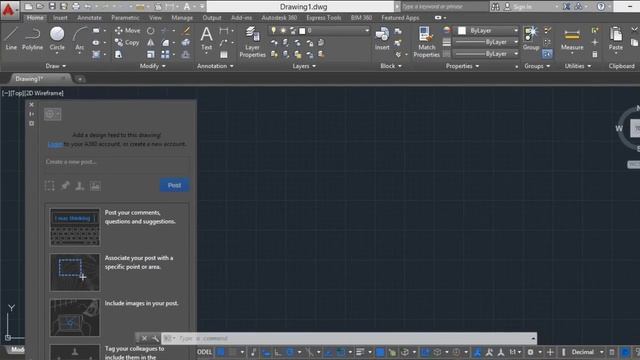The image size is (640, 360).
Task: Expand the Draw panel
Action: click(x=56, y=66)
